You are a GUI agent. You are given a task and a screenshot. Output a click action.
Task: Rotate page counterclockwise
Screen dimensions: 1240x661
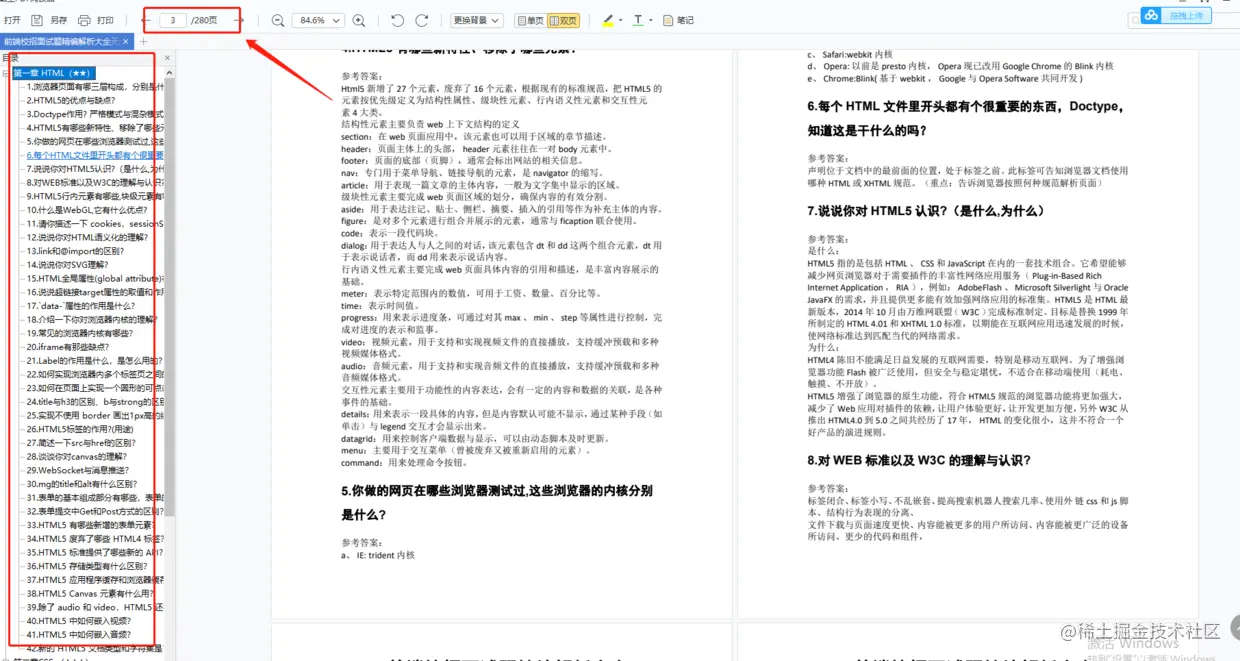[x=397, y=20]
